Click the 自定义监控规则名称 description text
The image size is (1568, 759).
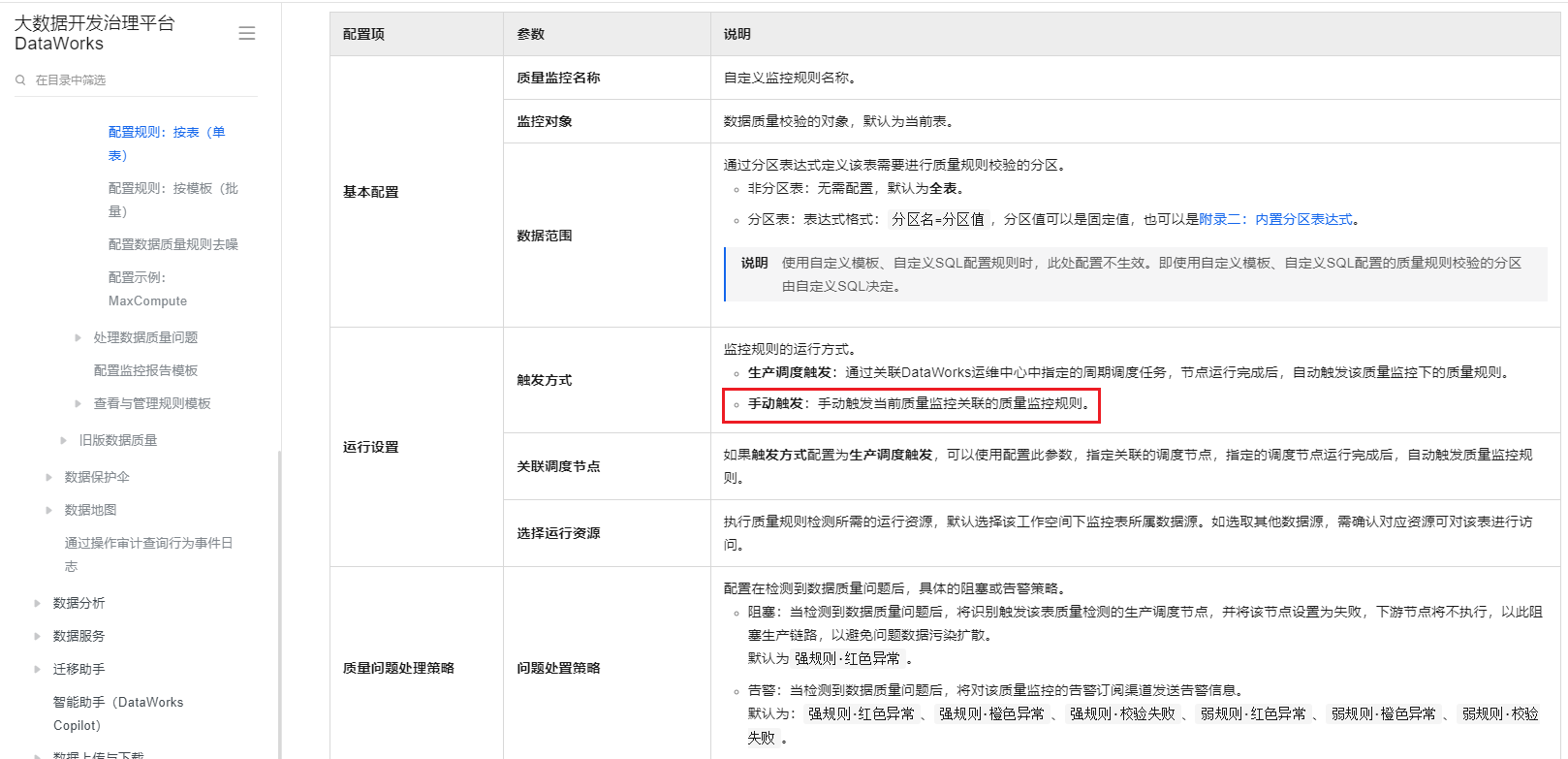pyautogui.click(x=790, y=78)
